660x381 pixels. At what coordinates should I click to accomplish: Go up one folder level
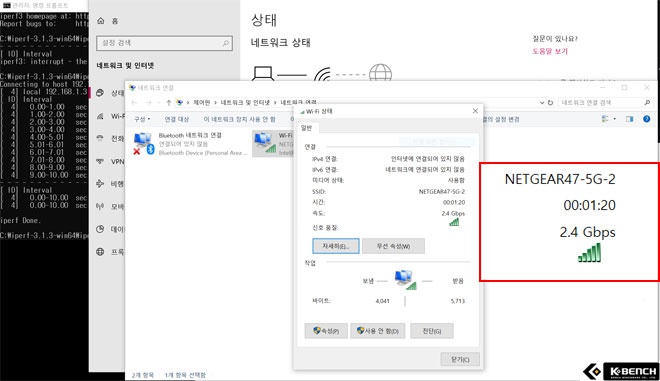click(169, 102)
